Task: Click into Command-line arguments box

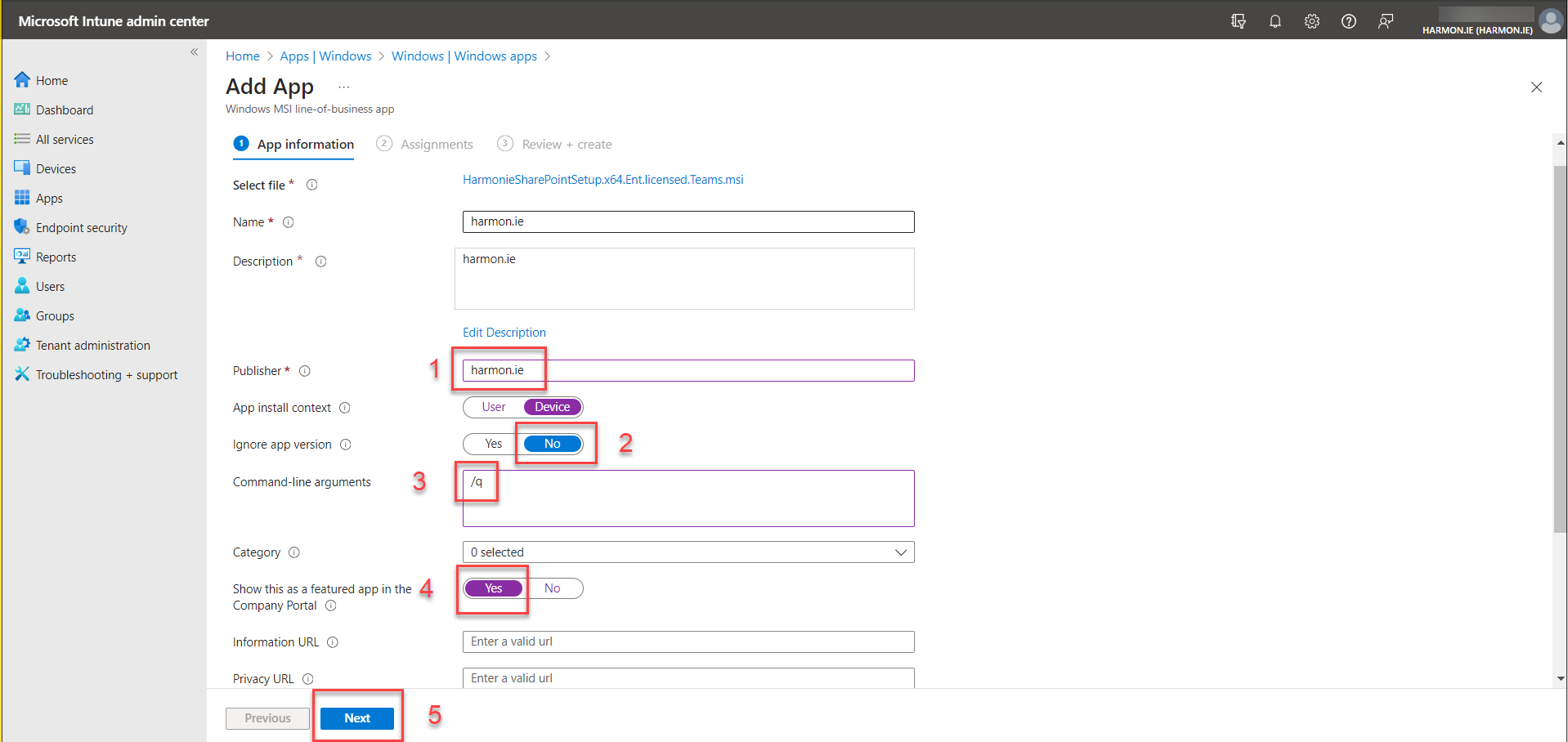Action: (x=688, y=498)
